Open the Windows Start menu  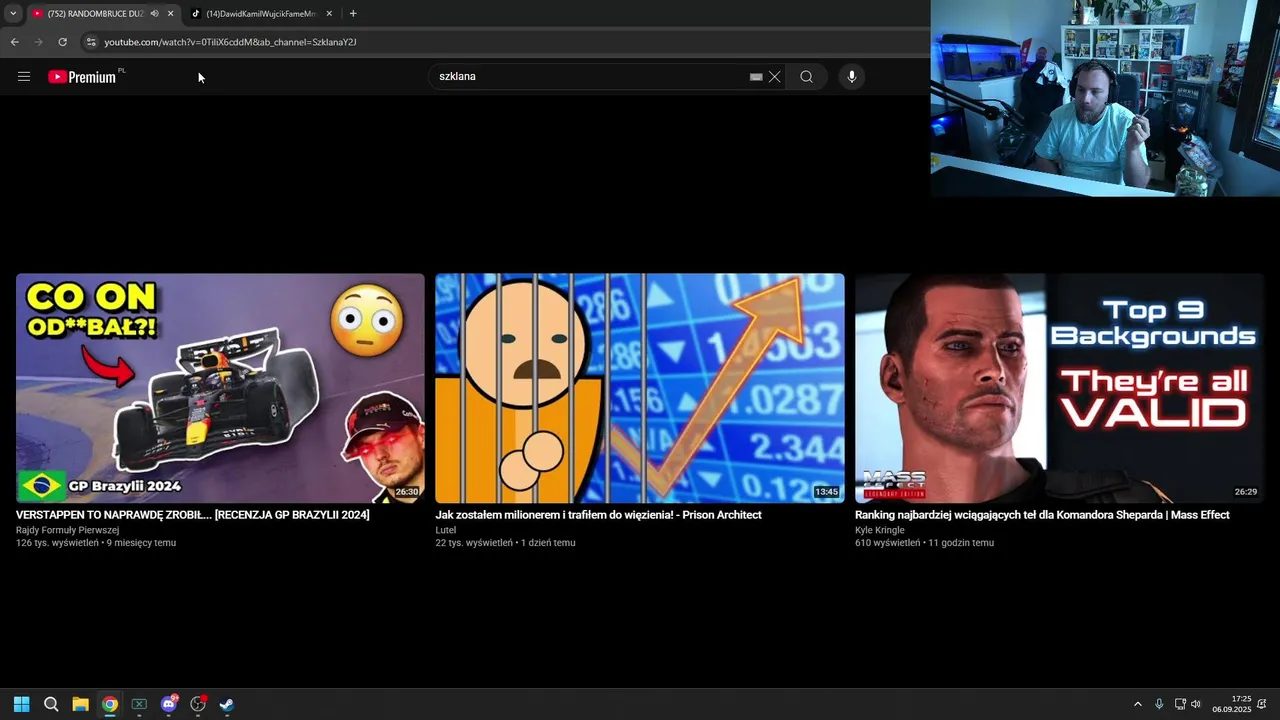[x=22, y=704]
